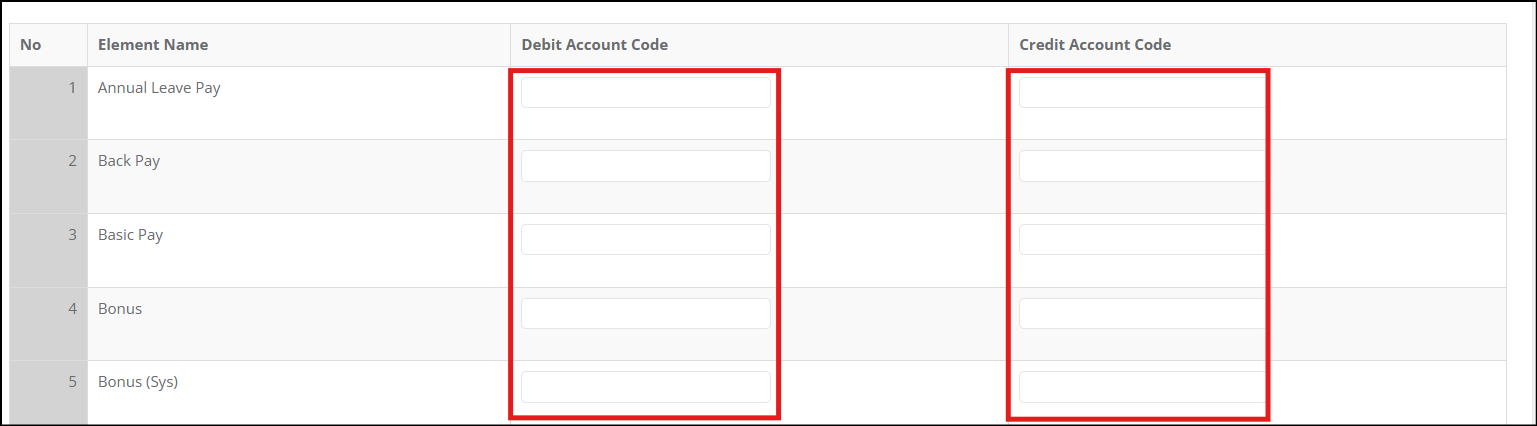Image resolution: width=1537 pixels, height=426 pixels.
Task: Click Debit Account Code field for Annual Leave Pay
Action: point(646,92)
